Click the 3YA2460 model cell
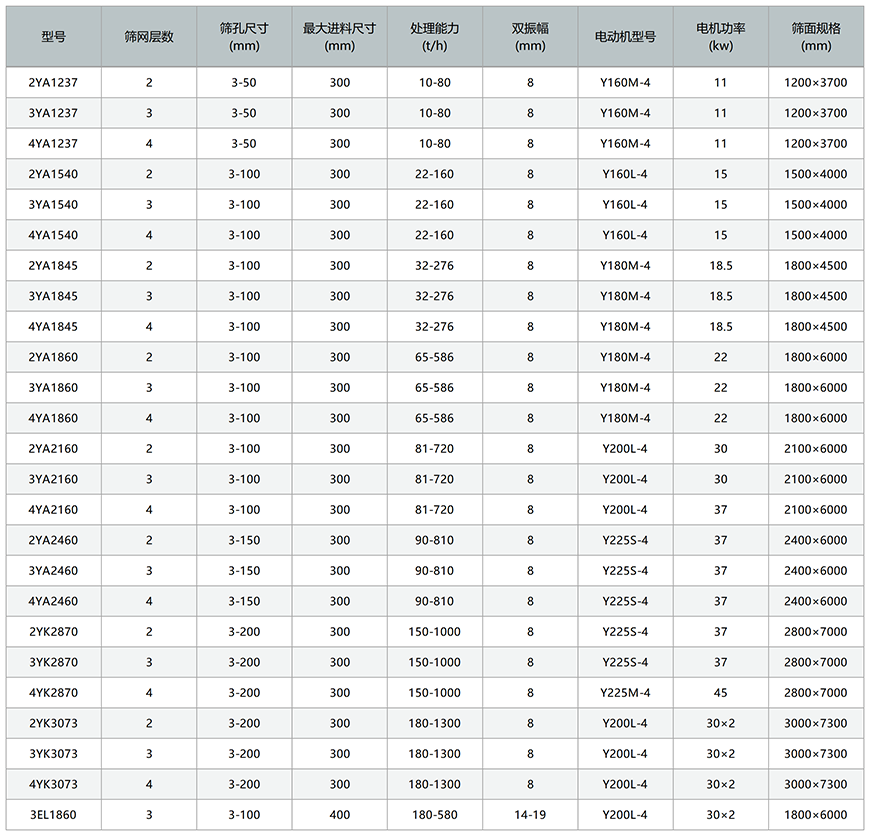Screen dimensions: 870x836 click(53, 571)
